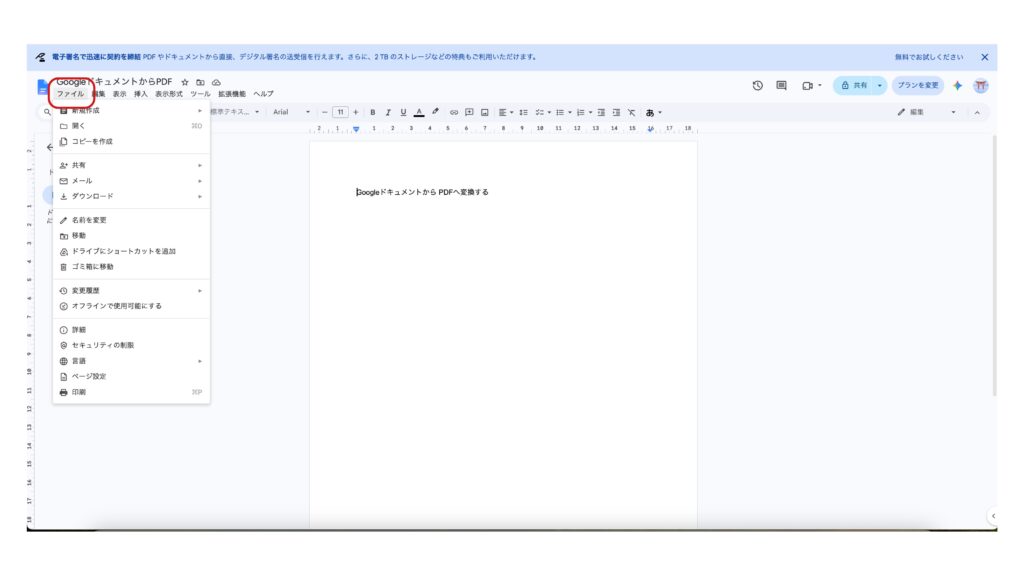
Task: Increase font size with plus
Action: pos(356,112)
